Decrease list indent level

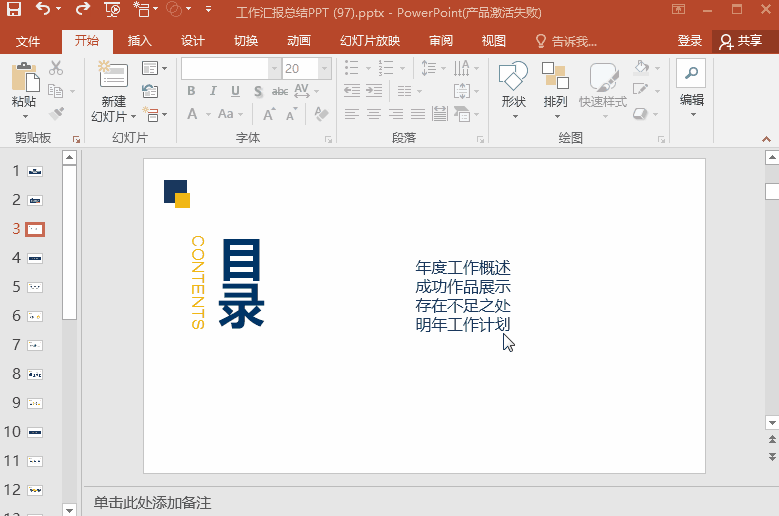[352, 90]
